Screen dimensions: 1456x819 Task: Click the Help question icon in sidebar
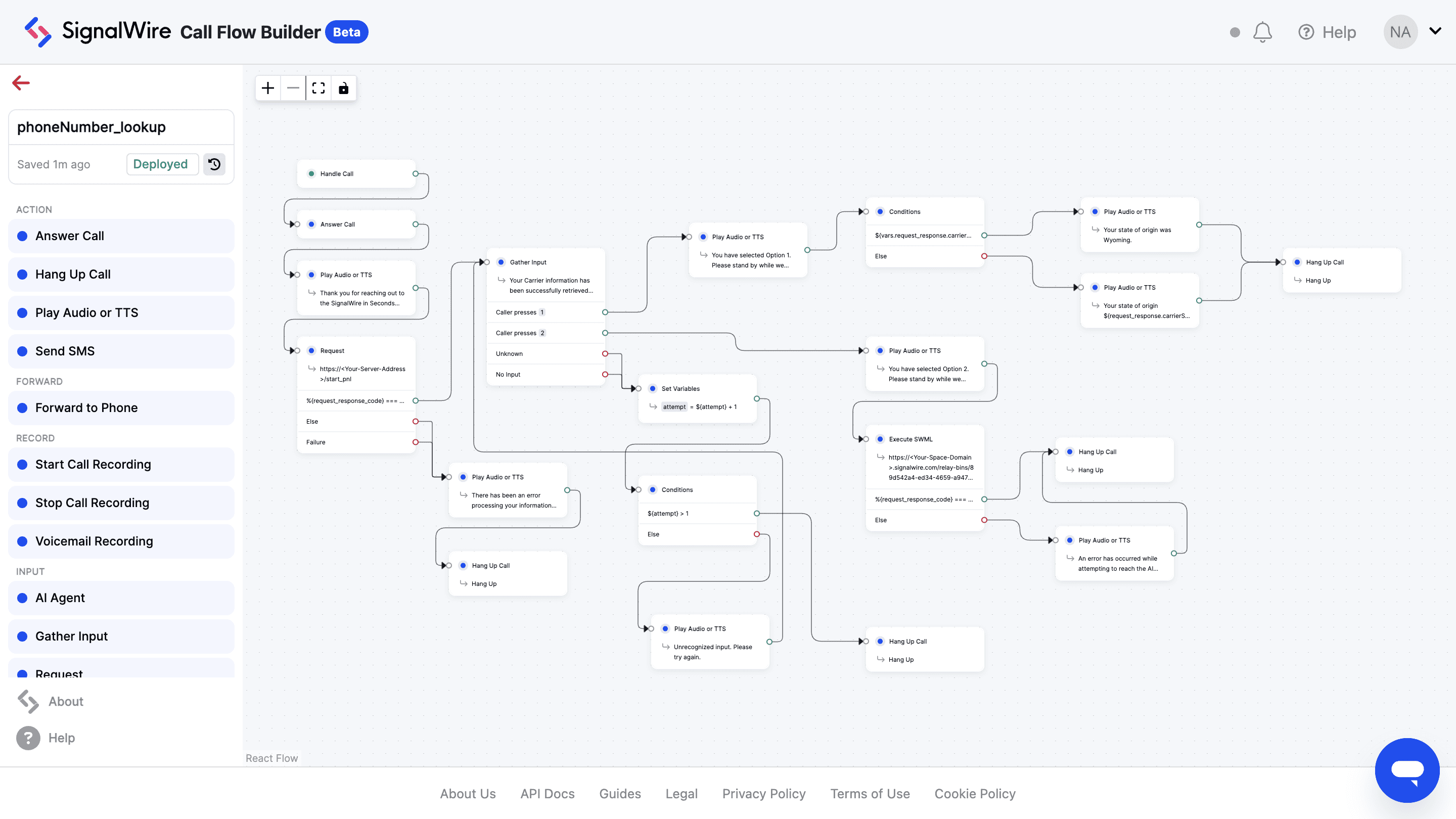pyautogui.click(x=28, y=738)
